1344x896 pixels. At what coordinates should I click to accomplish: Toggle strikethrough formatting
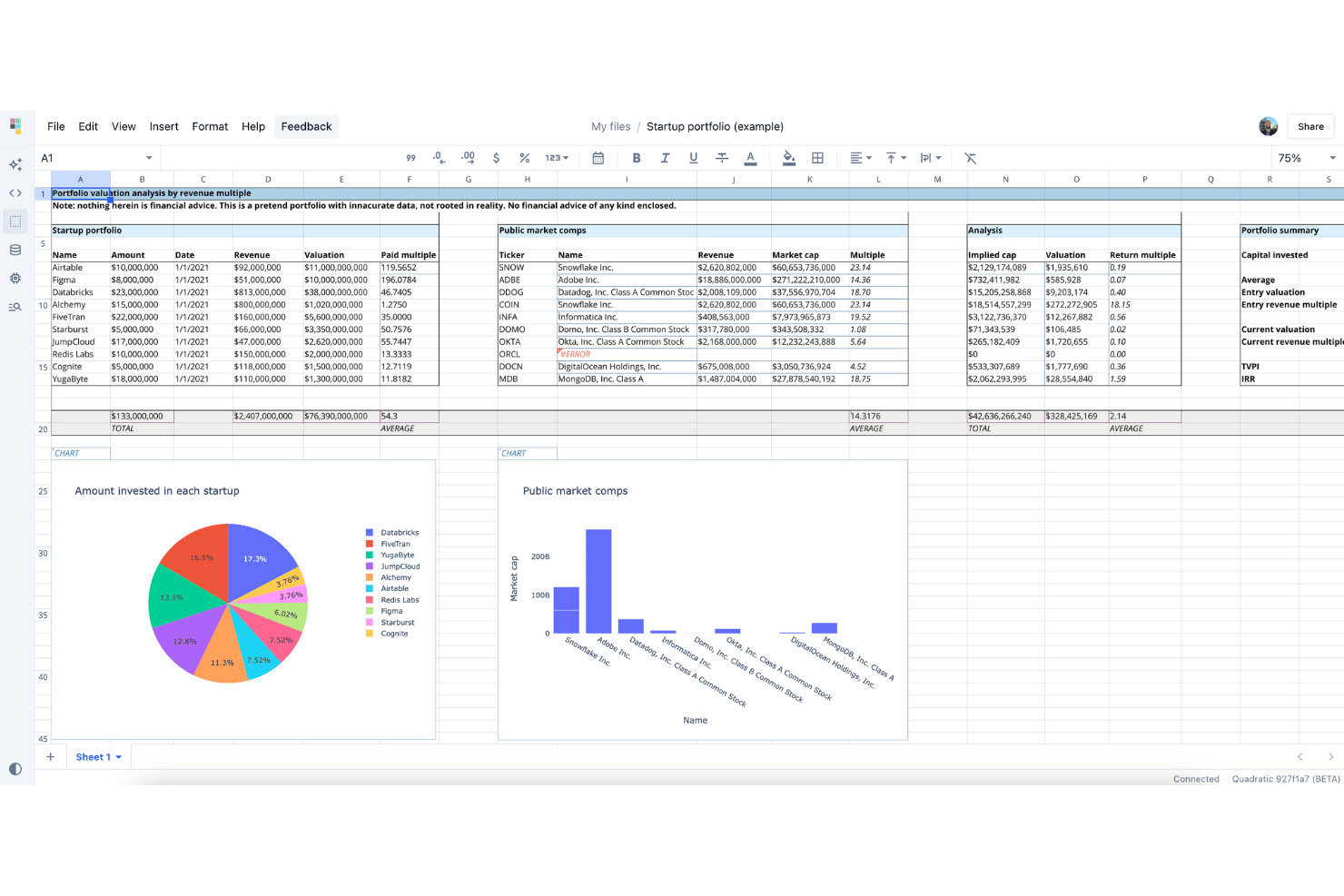click(x=722, y=158)
